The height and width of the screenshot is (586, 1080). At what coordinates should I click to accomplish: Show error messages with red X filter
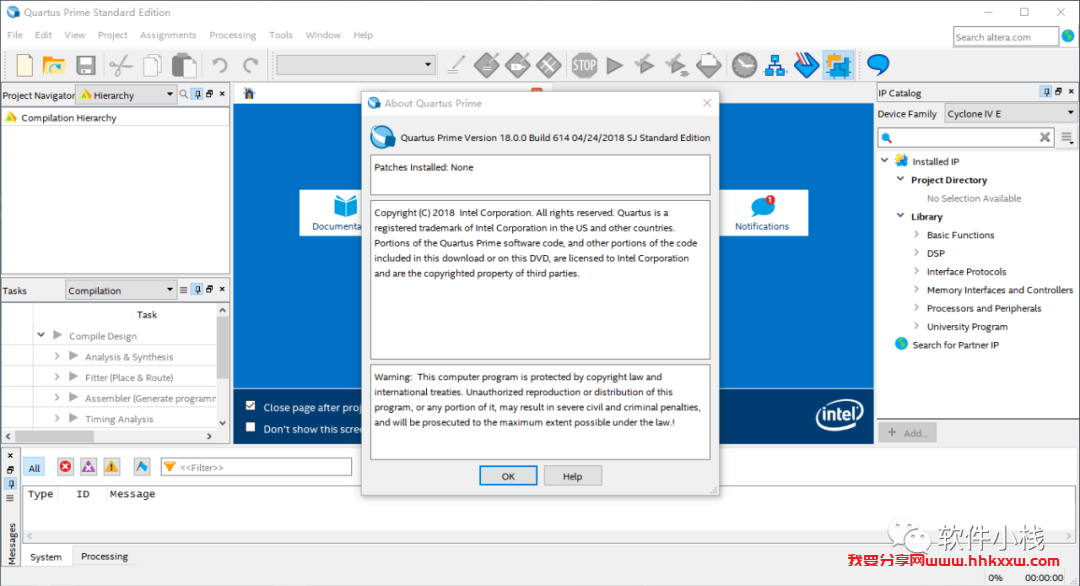(x=65, y=467)
